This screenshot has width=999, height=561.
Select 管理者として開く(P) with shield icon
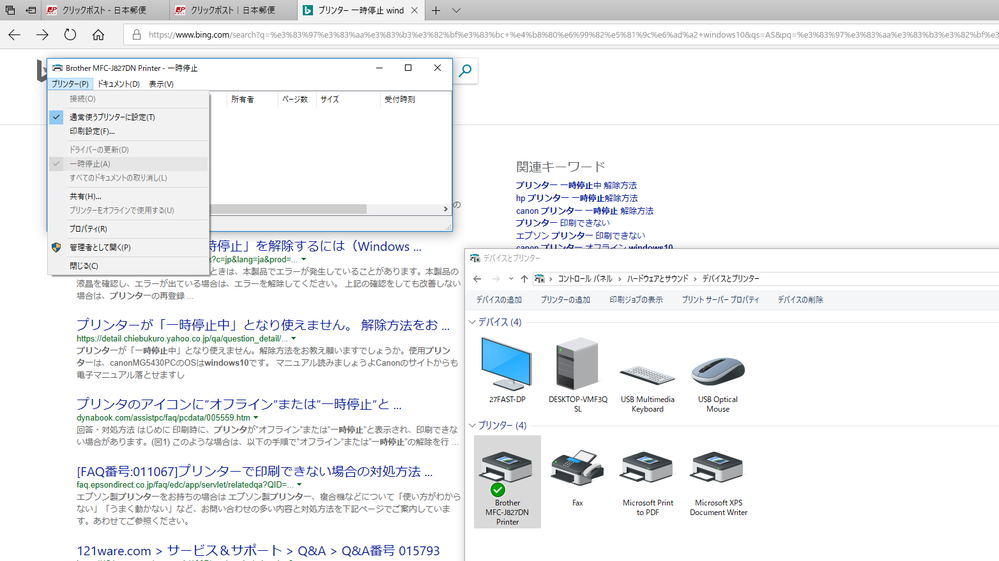[x=128, y=247]
